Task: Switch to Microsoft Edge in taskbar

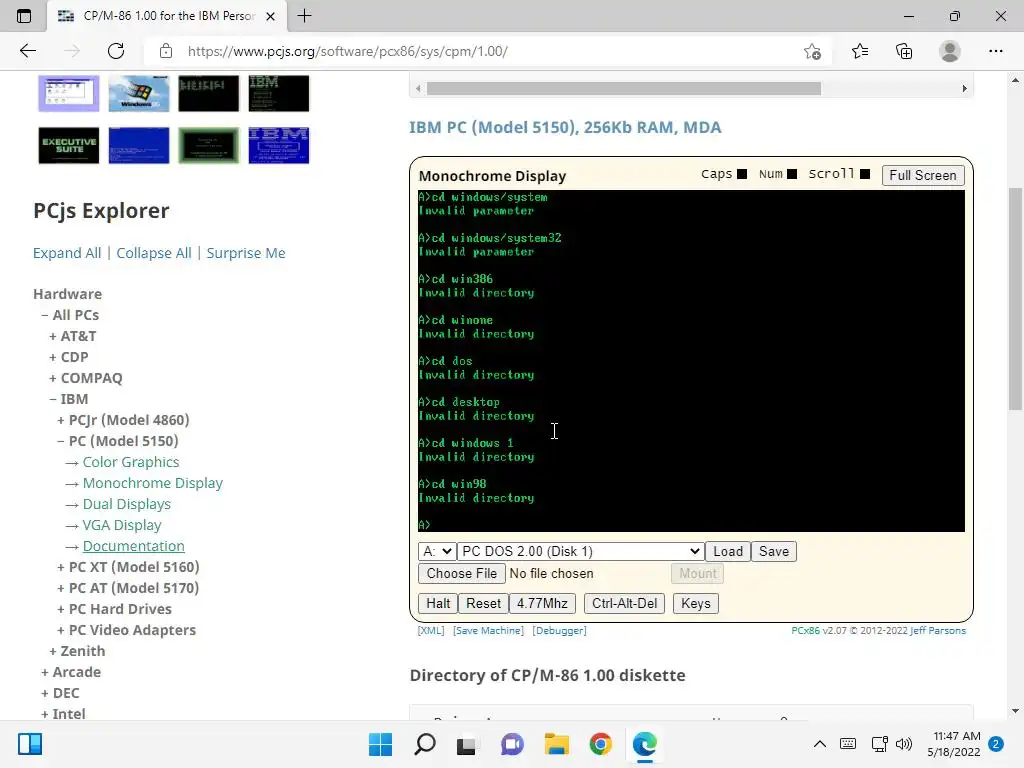Action: pyautogui.click(x=645, y=744)
